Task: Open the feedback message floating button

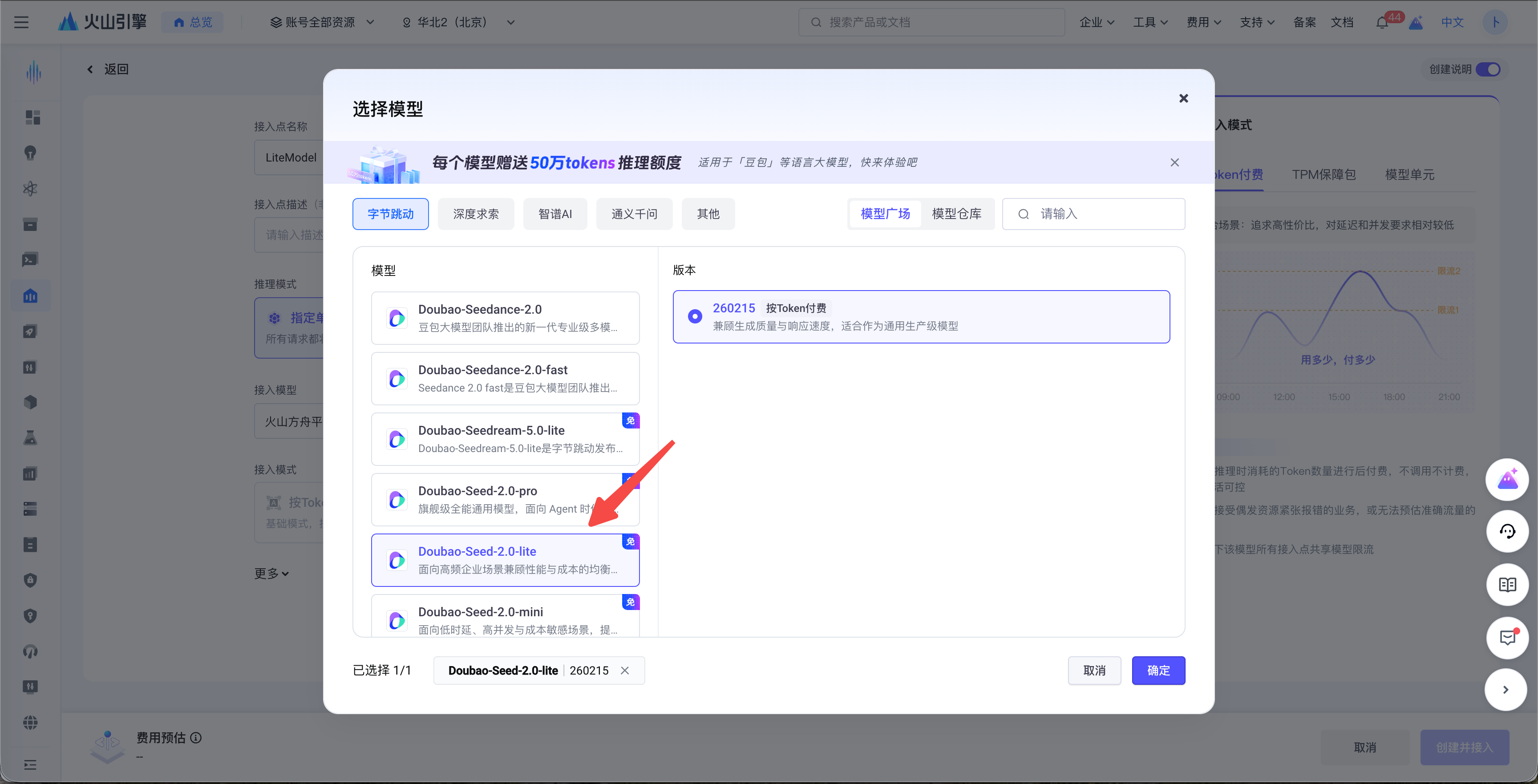Action: [x=1507, y=638]
